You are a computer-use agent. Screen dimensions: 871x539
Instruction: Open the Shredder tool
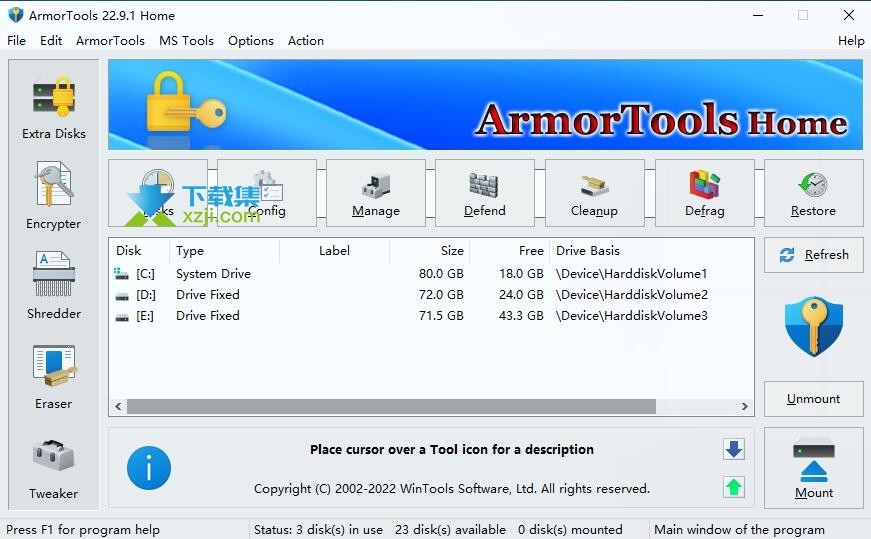[54, 286]
